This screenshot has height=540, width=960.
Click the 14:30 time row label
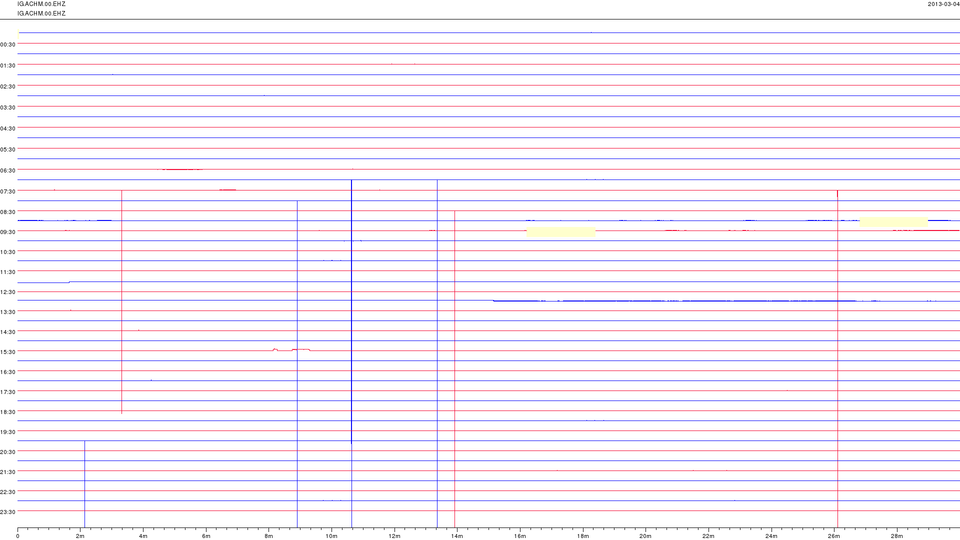point(7,332)
